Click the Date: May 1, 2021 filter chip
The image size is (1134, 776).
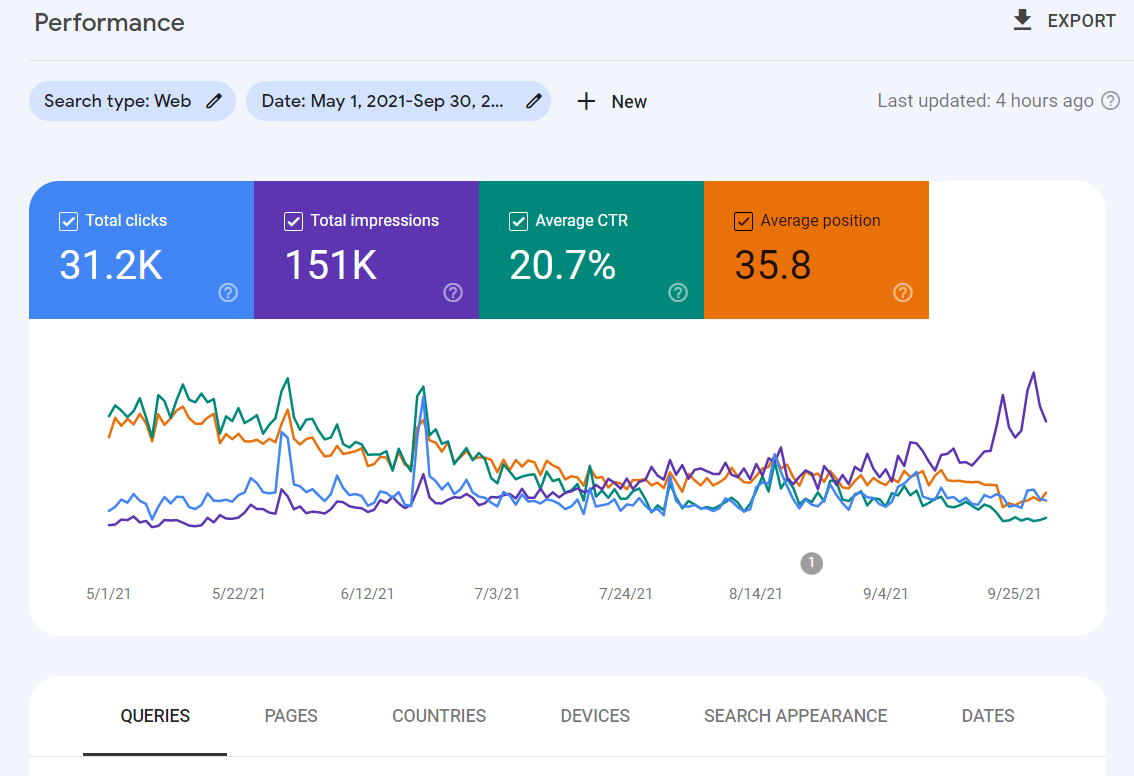pyautogui.click(x=383, y=101)
